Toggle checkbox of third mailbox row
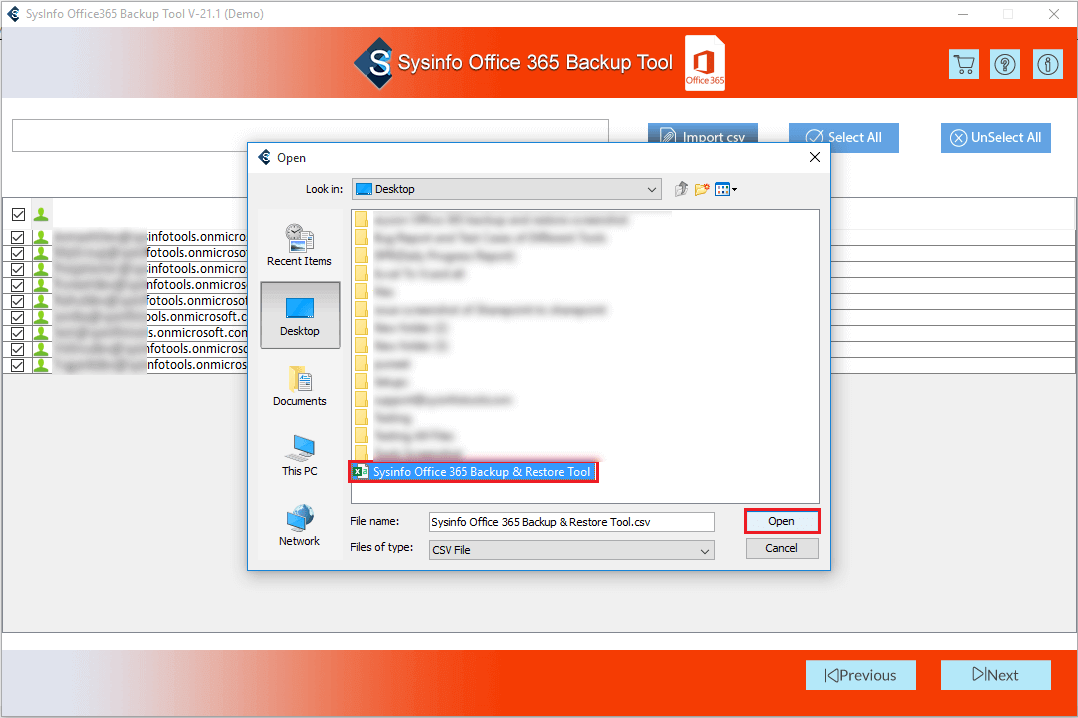 [18, 269]
